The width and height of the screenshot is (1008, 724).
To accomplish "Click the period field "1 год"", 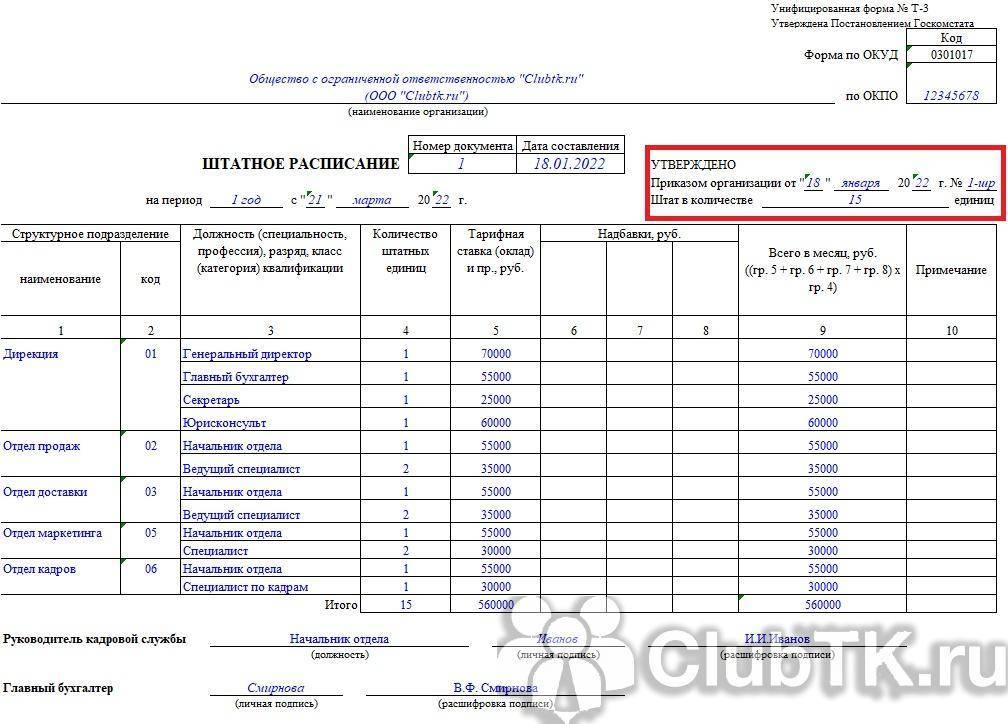I will [x=246, y=200].
